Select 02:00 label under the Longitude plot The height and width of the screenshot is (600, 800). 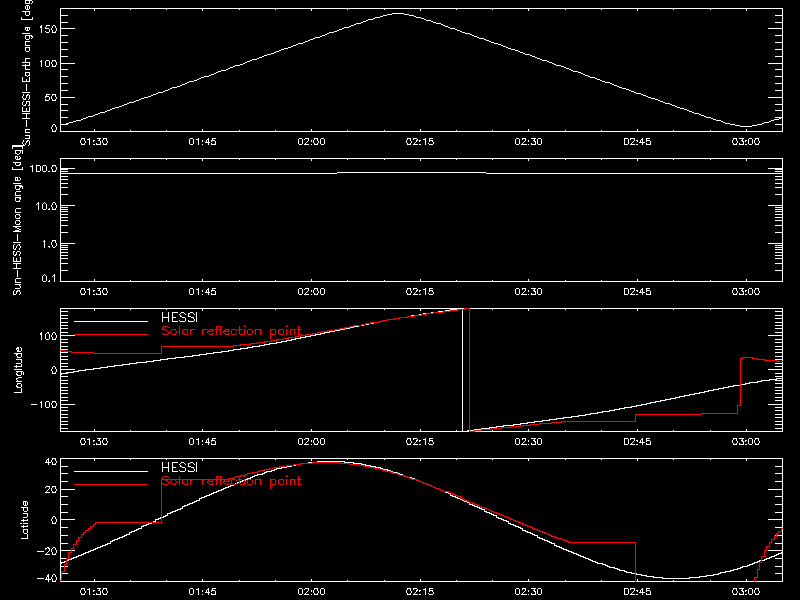(311, 441)
